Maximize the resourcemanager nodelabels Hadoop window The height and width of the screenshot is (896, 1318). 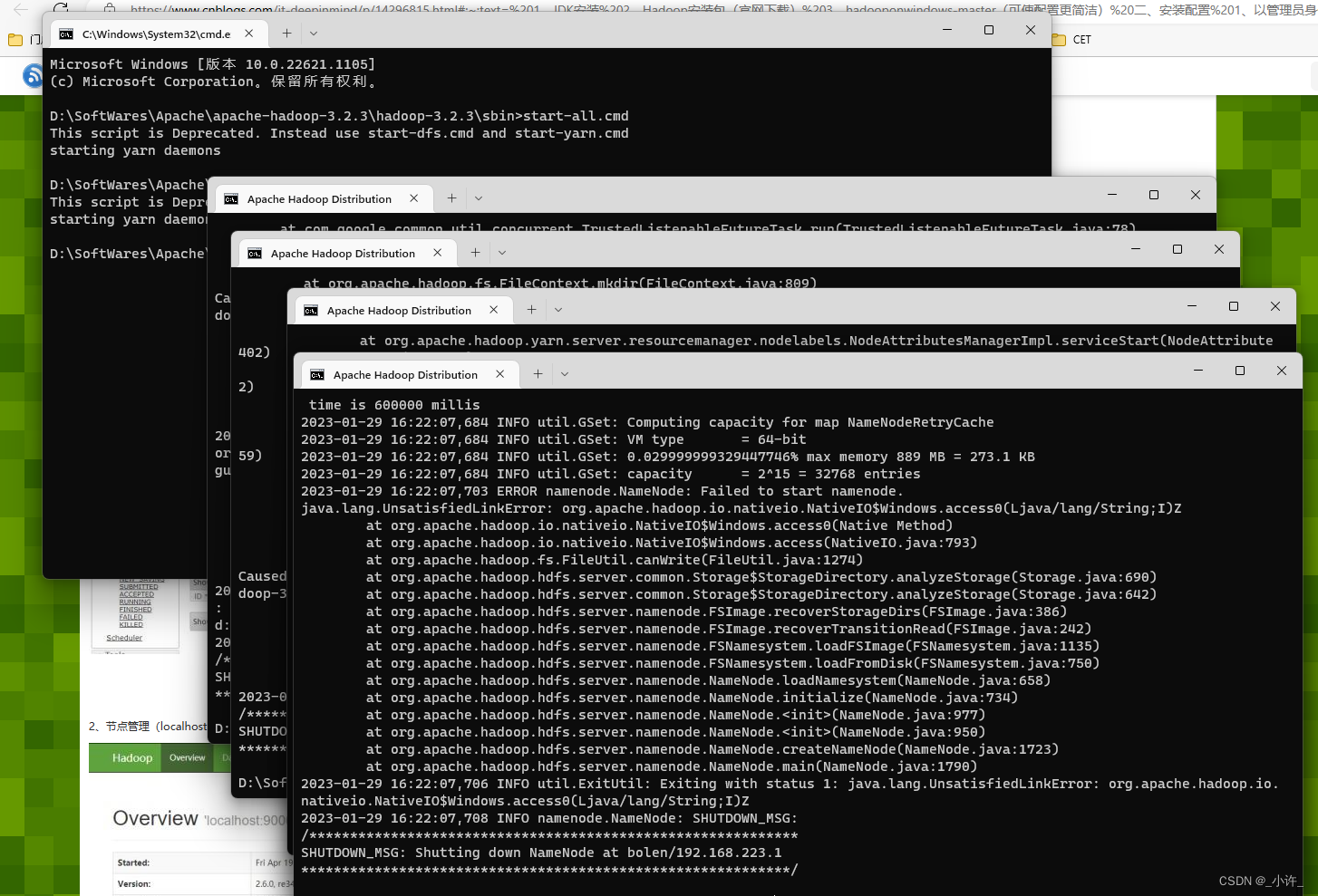coord(1234,306)
